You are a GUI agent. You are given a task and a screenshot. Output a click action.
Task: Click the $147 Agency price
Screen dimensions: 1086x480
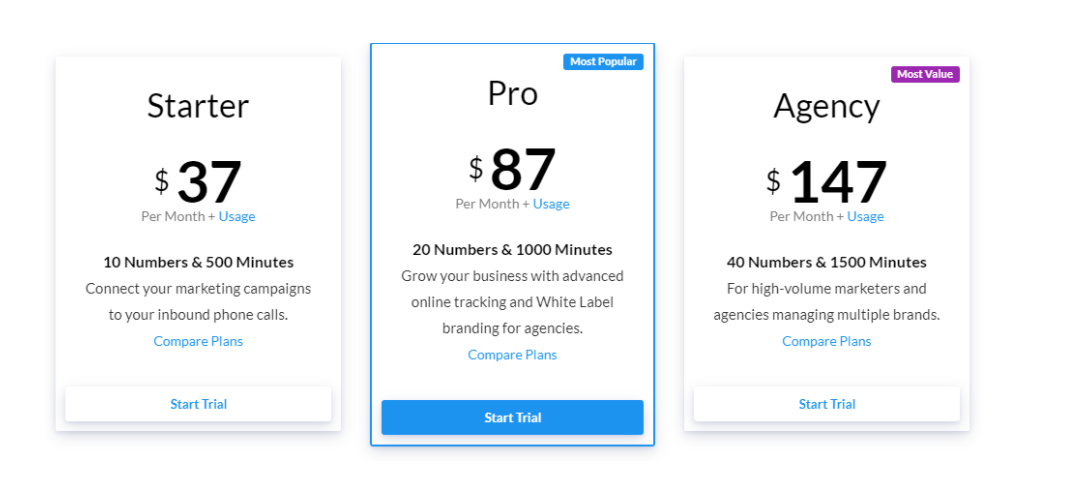click(837, 182)
